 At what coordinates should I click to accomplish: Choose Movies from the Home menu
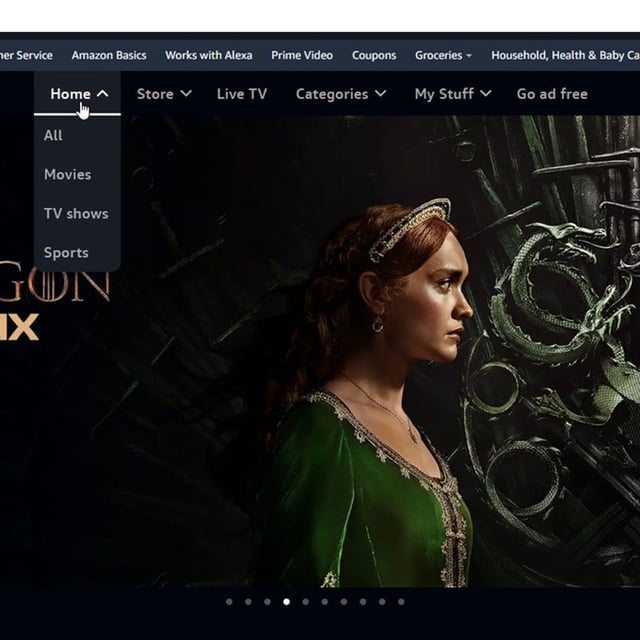67,174
